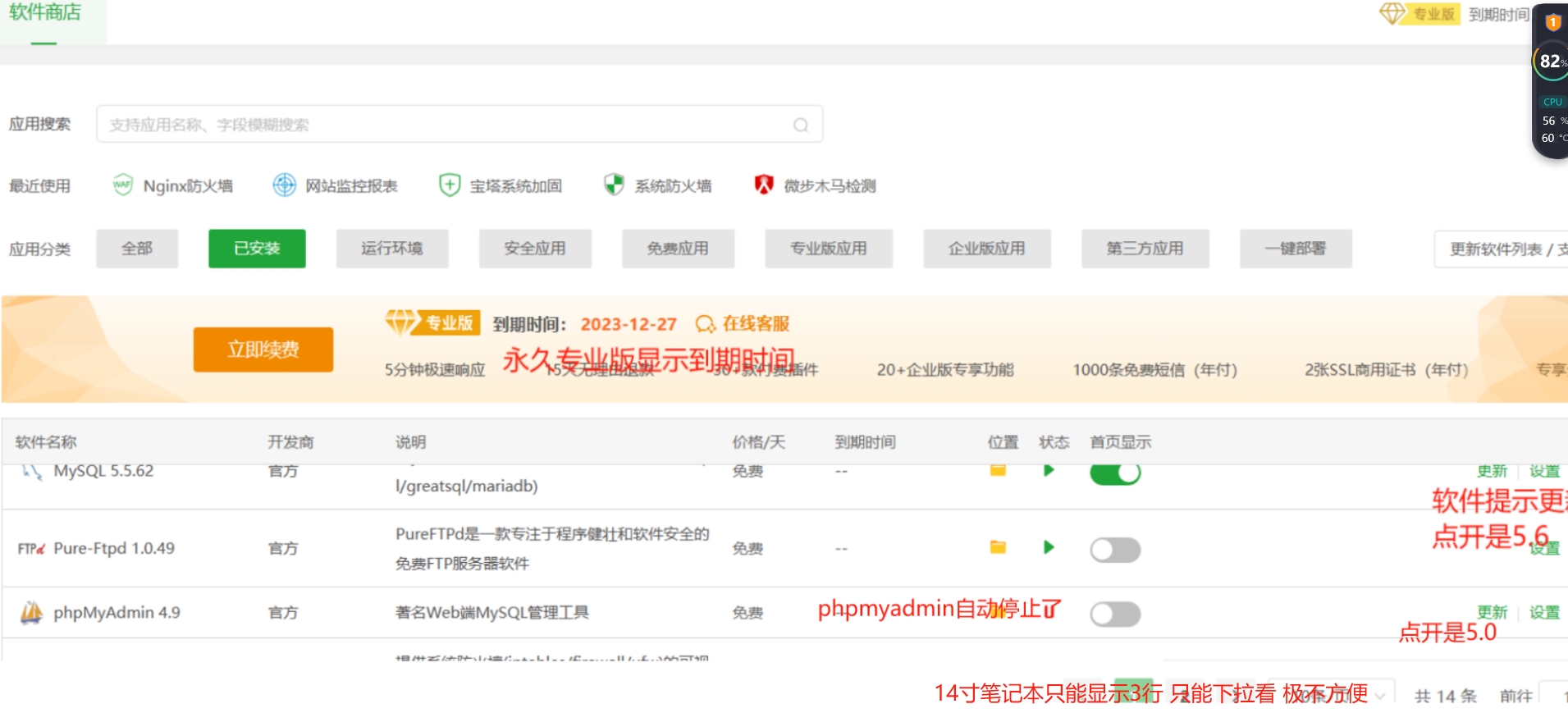Click the MySQL app icon

pos(32,471)
